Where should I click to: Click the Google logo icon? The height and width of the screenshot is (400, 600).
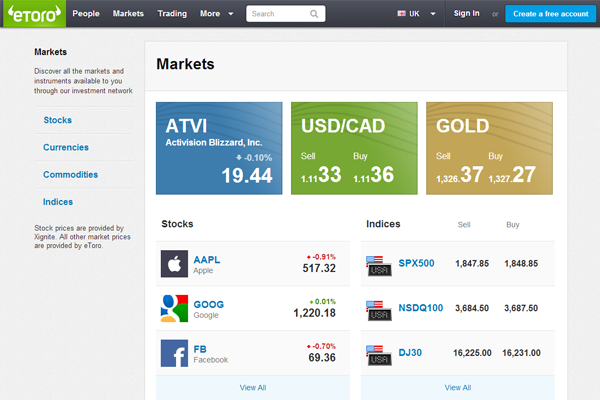(x=174, y=309)
